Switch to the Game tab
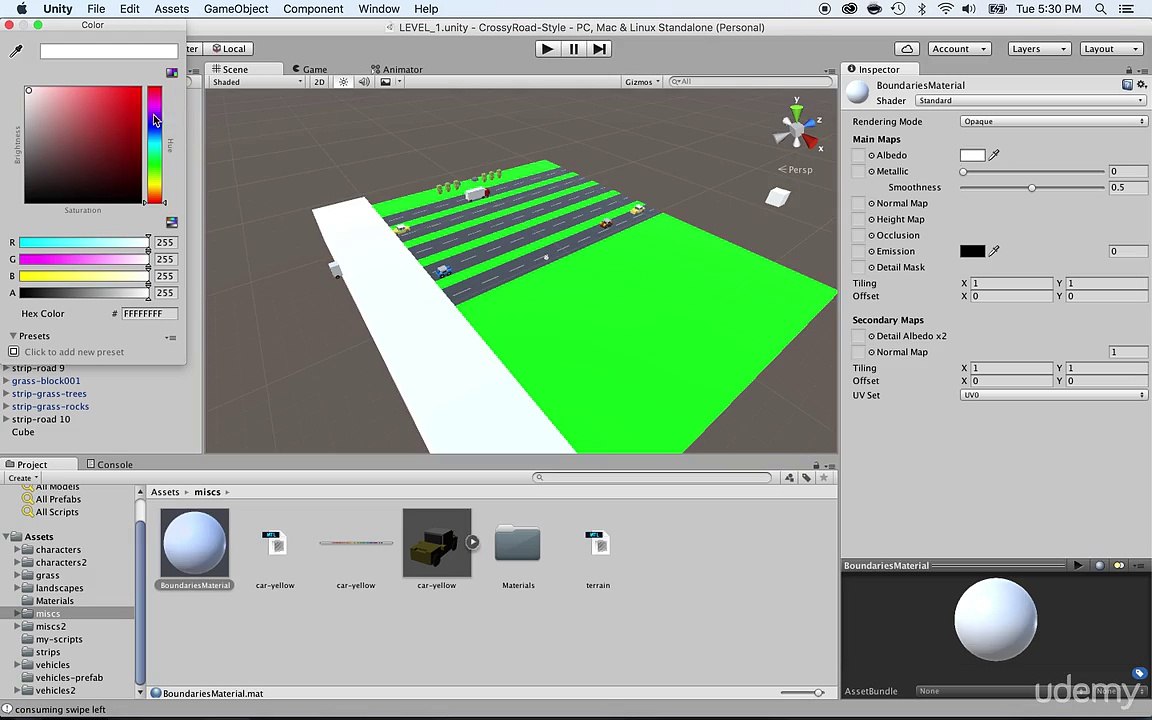The image size is (1152, 720). pos(309,69)
